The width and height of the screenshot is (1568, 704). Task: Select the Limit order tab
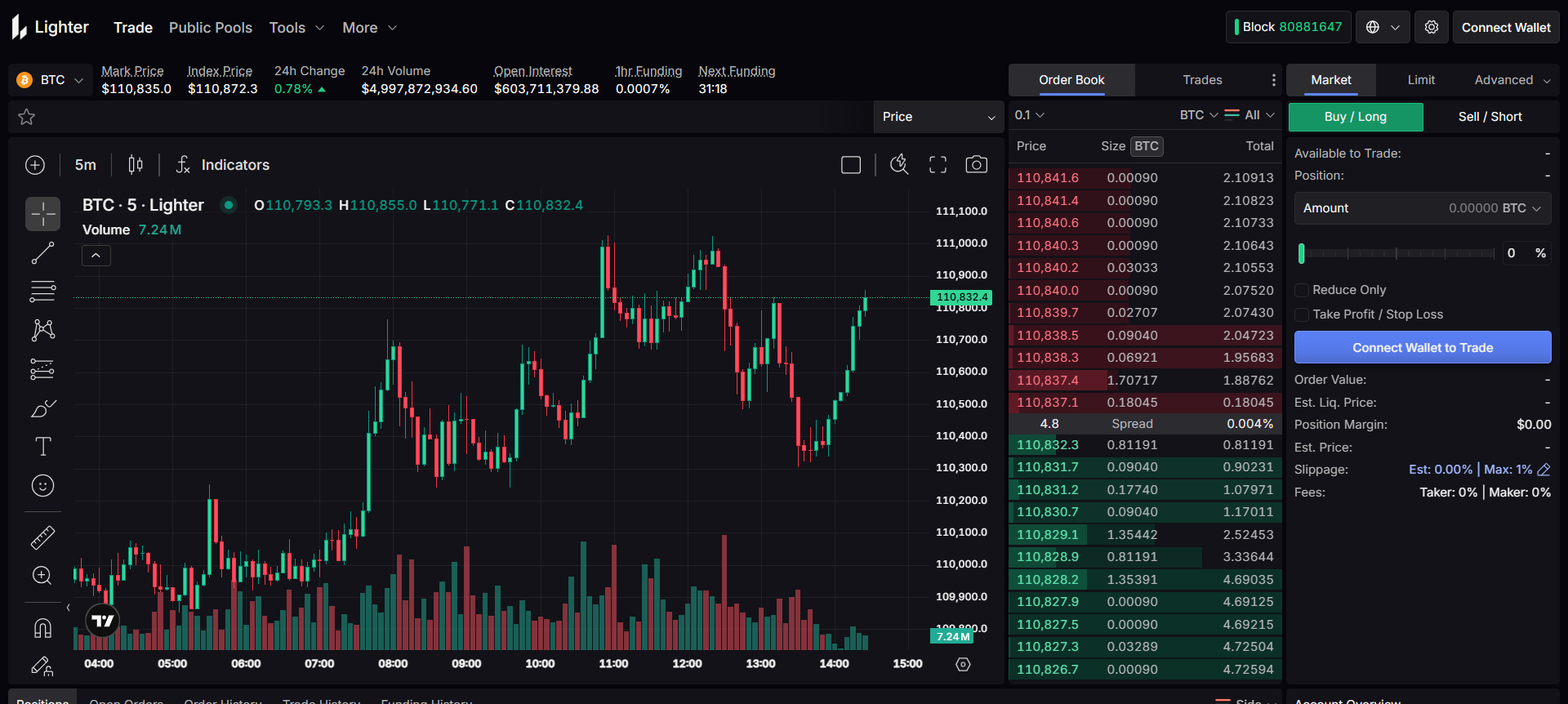(x=1421, y=80)
